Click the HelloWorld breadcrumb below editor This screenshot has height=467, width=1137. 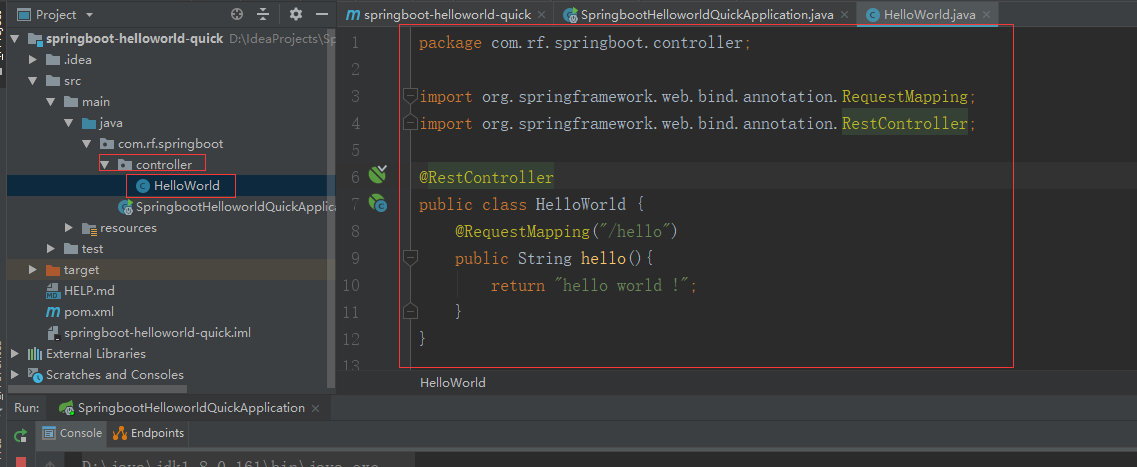pyautogui.click(x=452, y=383)
